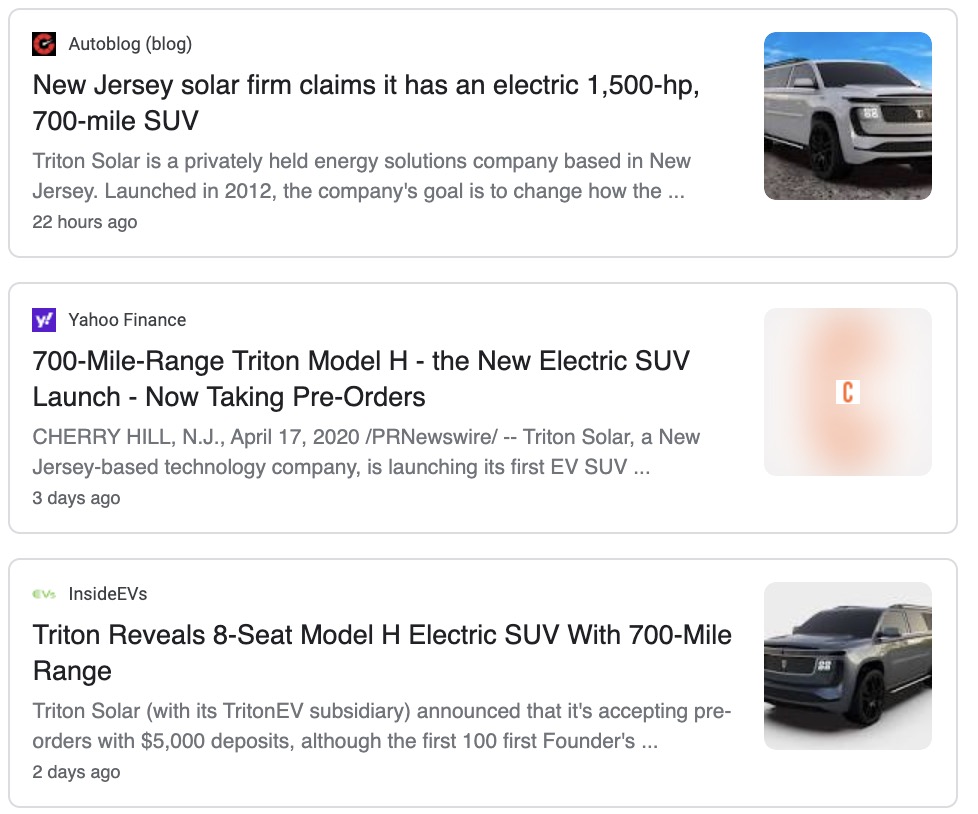Click the "(blog)" label beside Autoblog
This screenshot has width=978, height=814.
click(171, 44)
